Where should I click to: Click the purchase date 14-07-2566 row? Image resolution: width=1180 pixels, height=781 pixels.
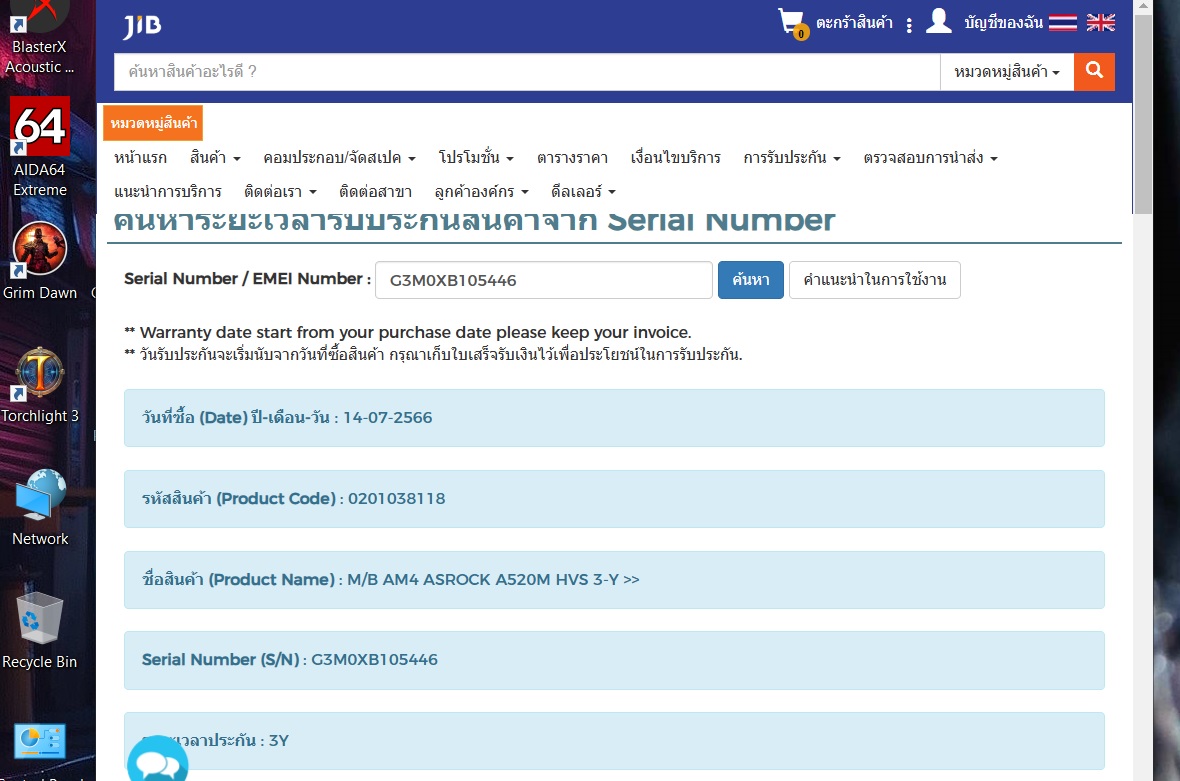tap(614, 418)
